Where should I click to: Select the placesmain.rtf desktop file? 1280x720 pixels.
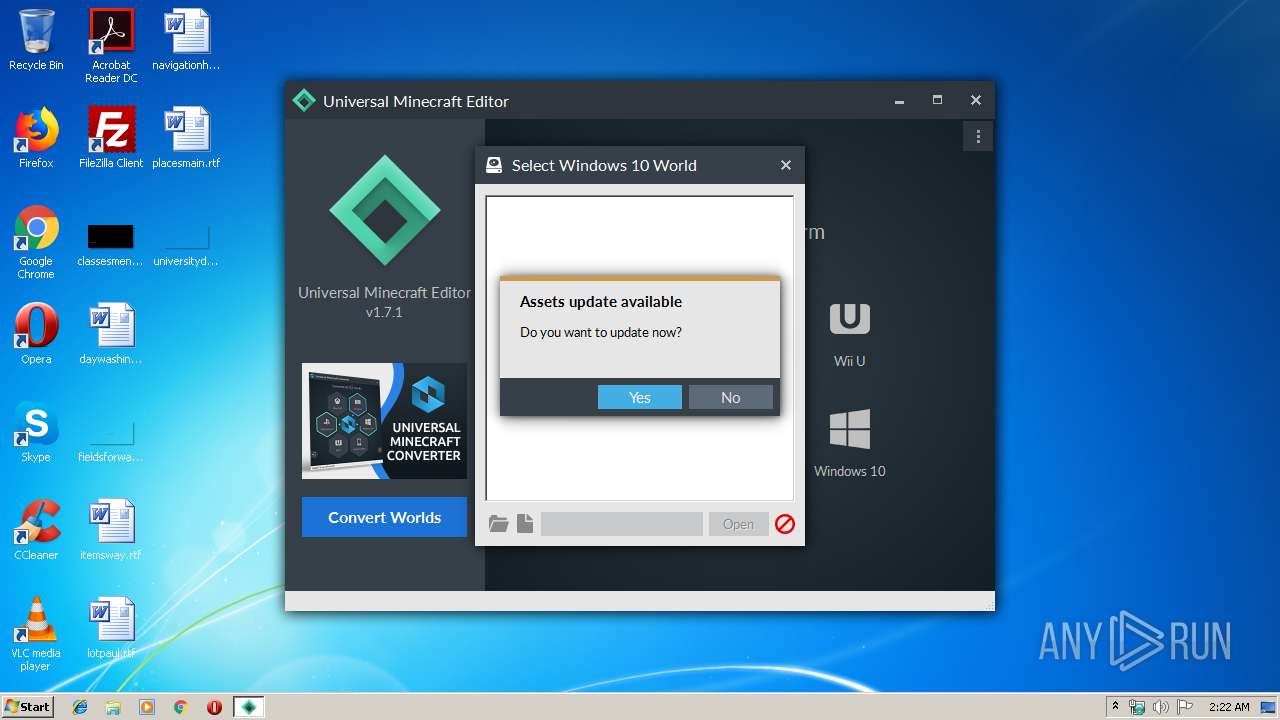click(x=186, y=138)
